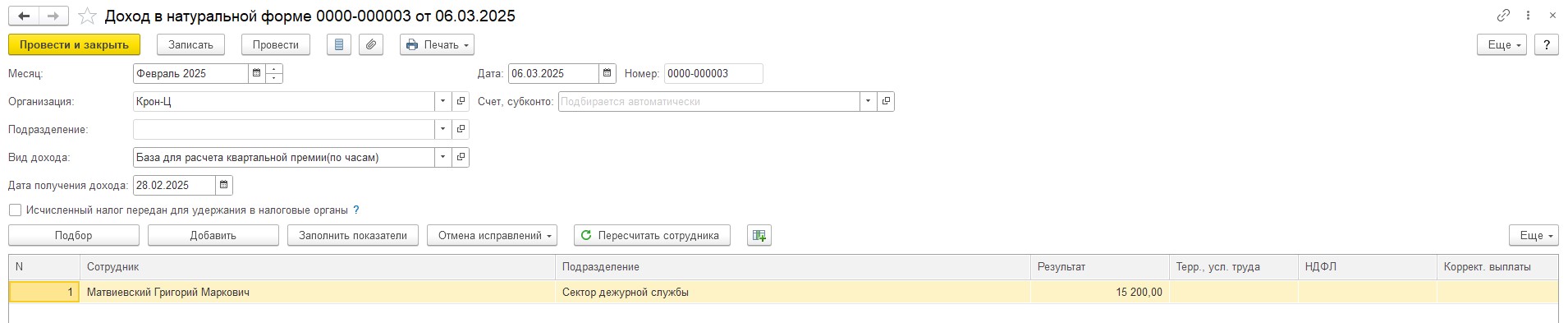Image resolution: width=1568 pixels, height=323 pixels.
Task: Increase month using the stepper up arrow
Action: (274, 68)
